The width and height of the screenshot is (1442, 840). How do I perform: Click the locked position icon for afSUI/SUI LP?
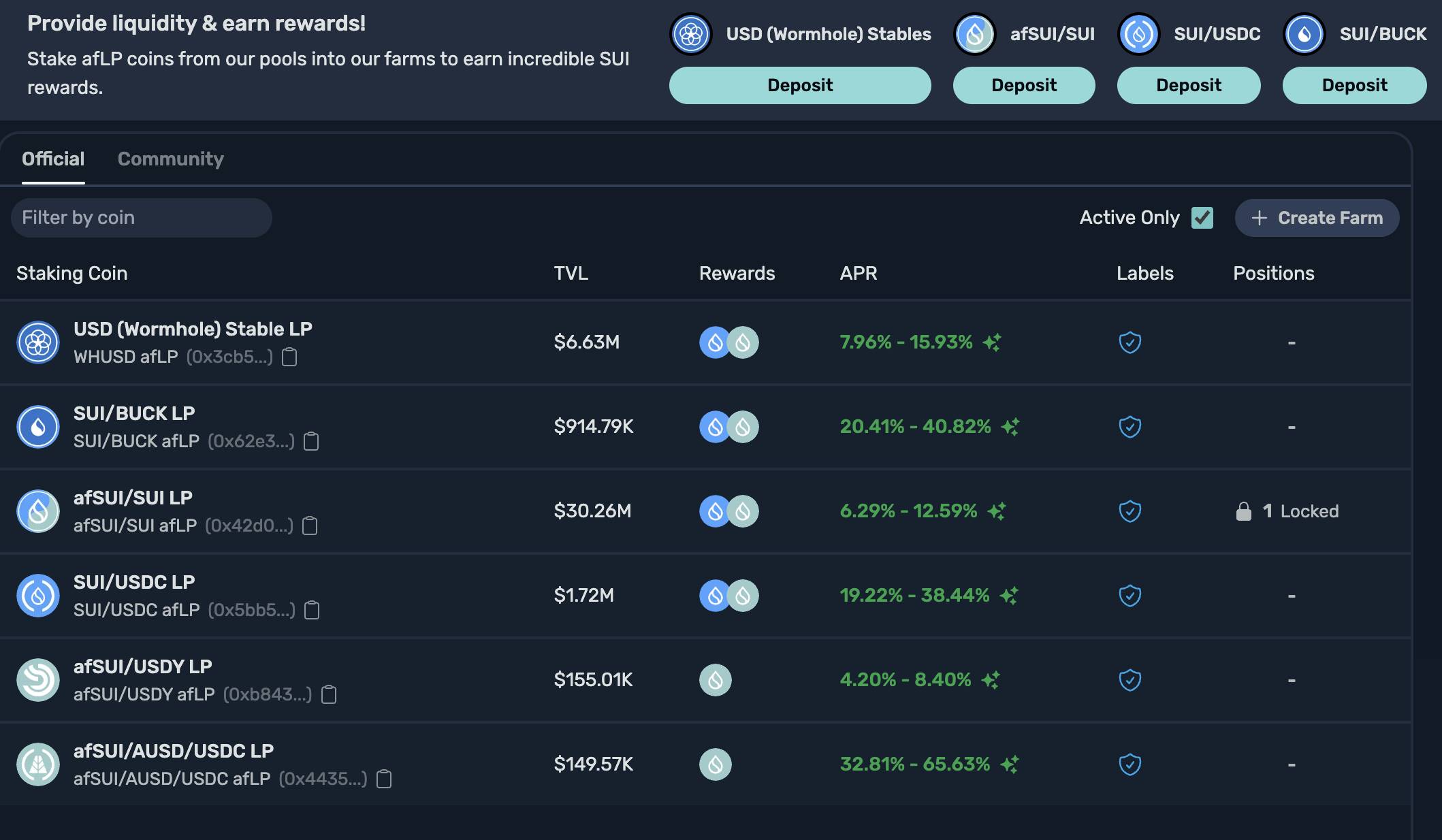pyautogui.click(x=1242, y=510)
